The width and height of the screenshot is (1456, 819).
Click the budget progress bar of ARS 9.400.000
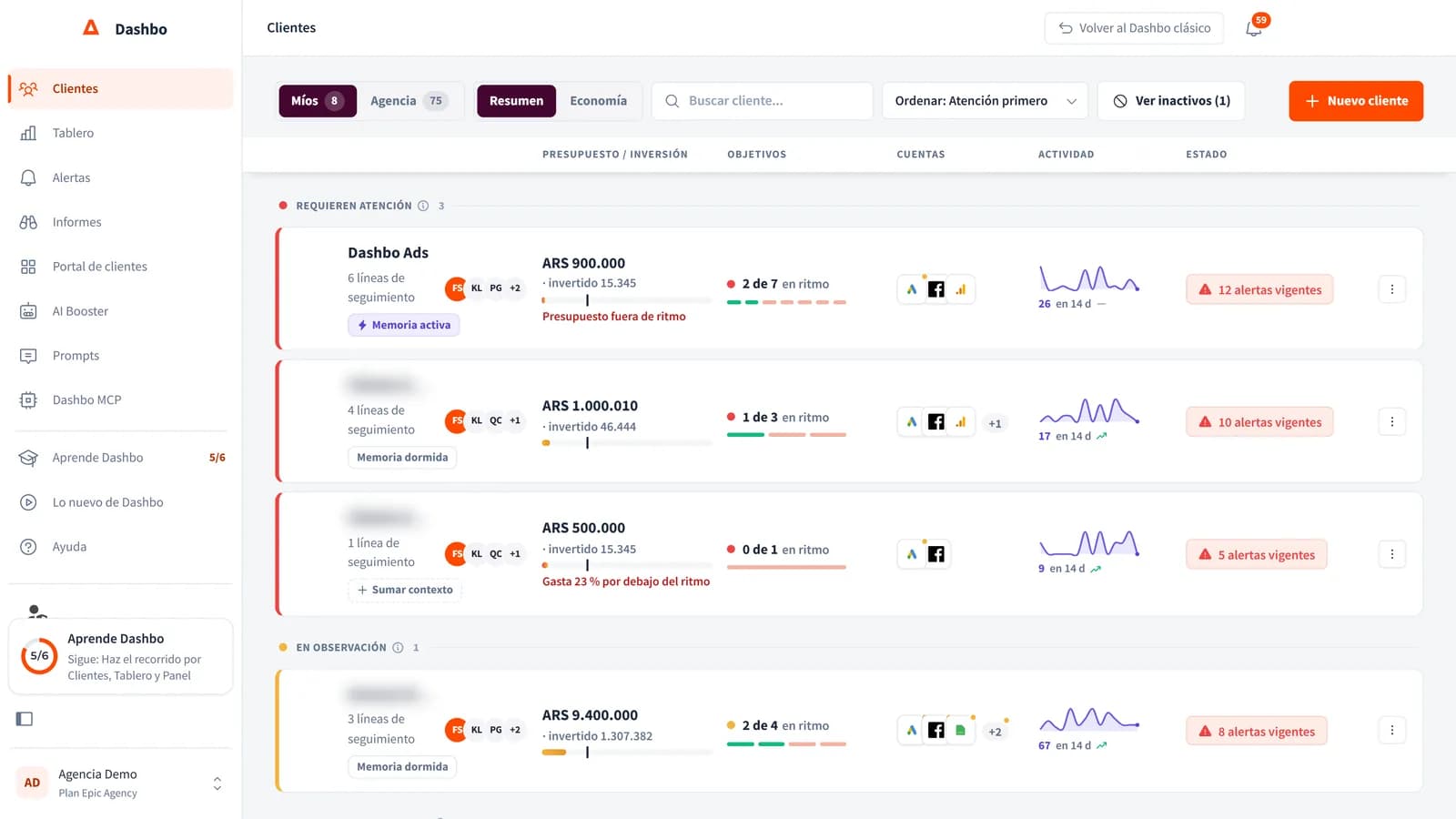pos(627,753)
